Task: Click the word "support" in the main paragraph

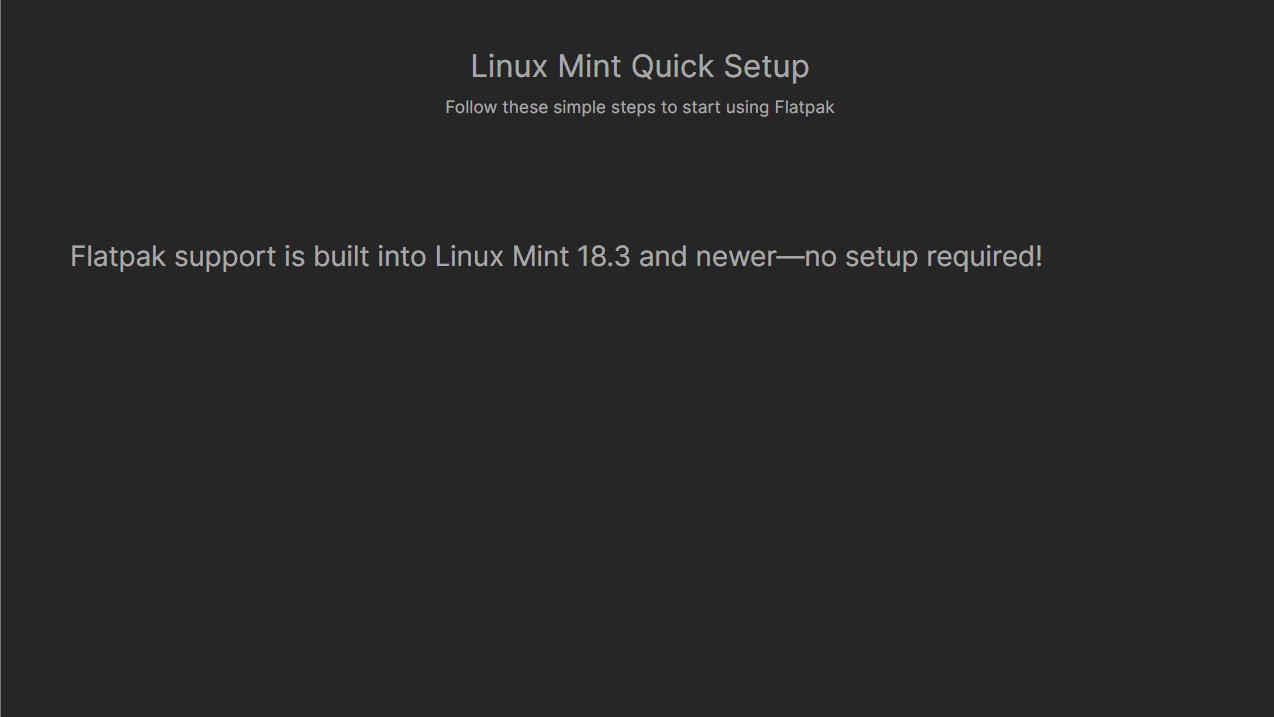Action: pyautogui.click(x=225, y=257)
